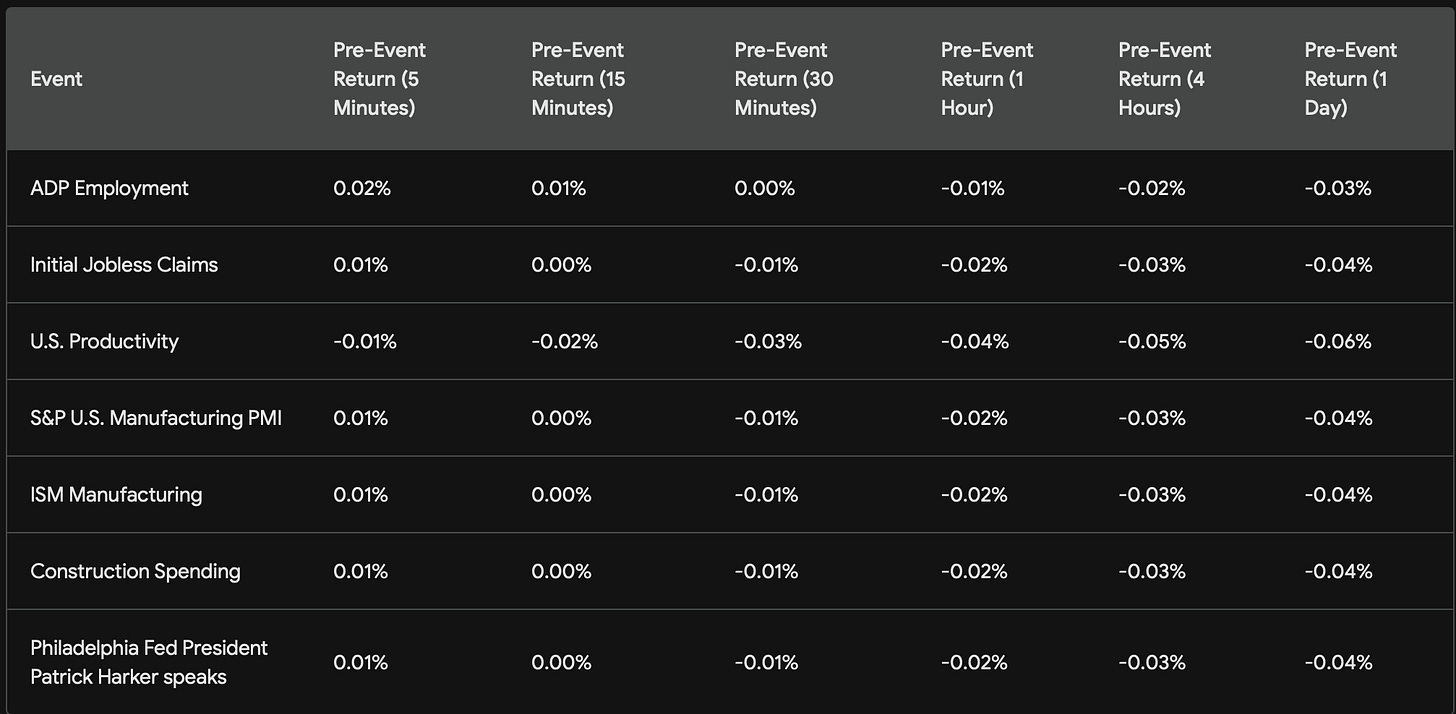Click the U.S. Productivity row label
Screen dimensions: 1456x714
[105, 341]
